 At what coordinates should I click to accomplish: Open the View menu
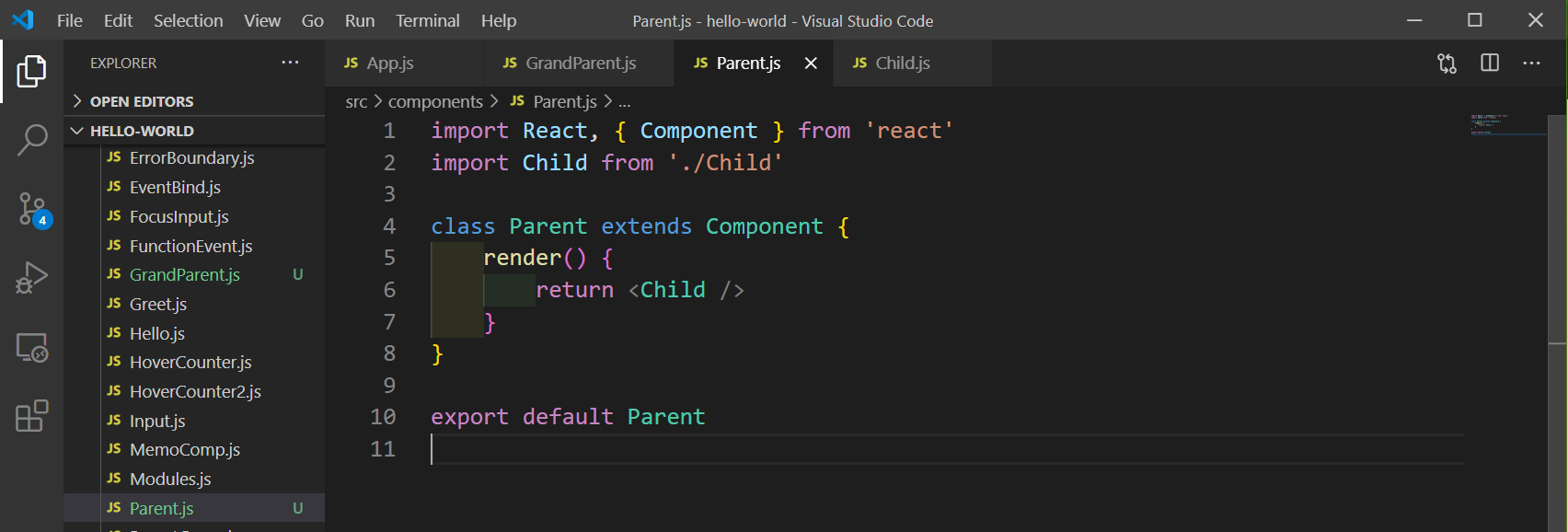(262, 20)
